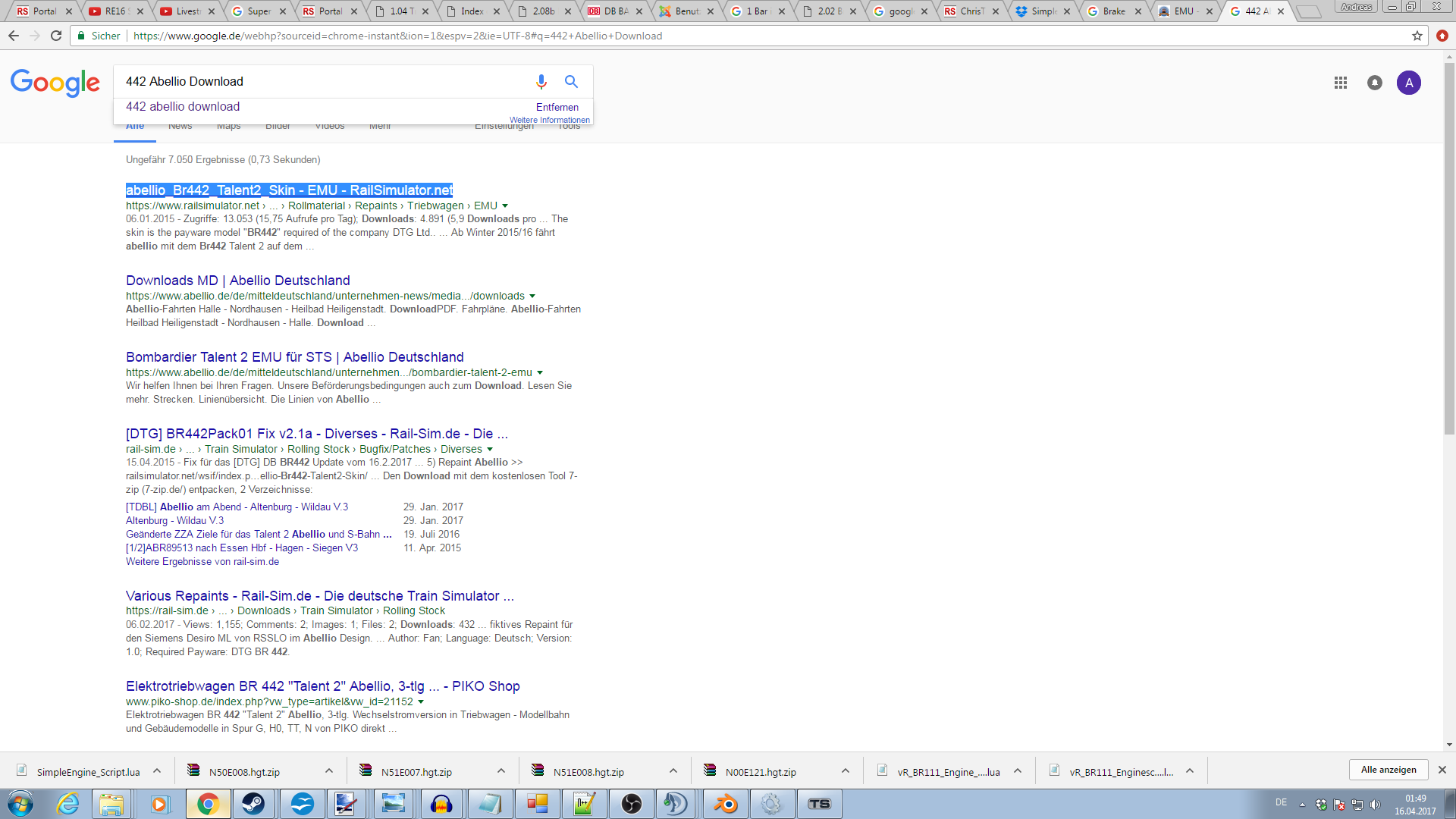This screenshot has height=819, width=1456.
Task: Expand options for railsimulator.net result URL
Action: [x=505, y=206]
